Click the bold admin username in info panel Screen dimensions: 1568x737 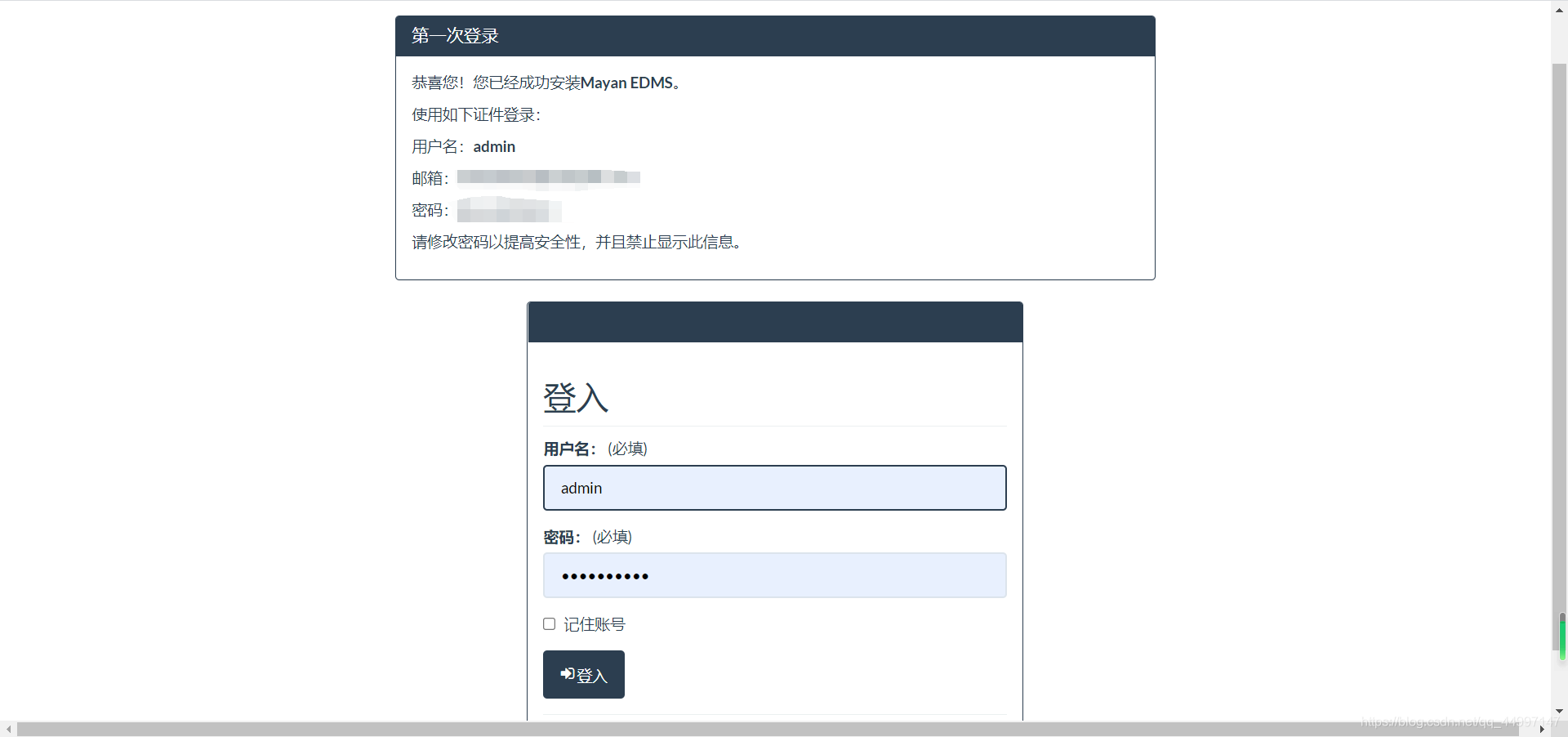[494, 146]
